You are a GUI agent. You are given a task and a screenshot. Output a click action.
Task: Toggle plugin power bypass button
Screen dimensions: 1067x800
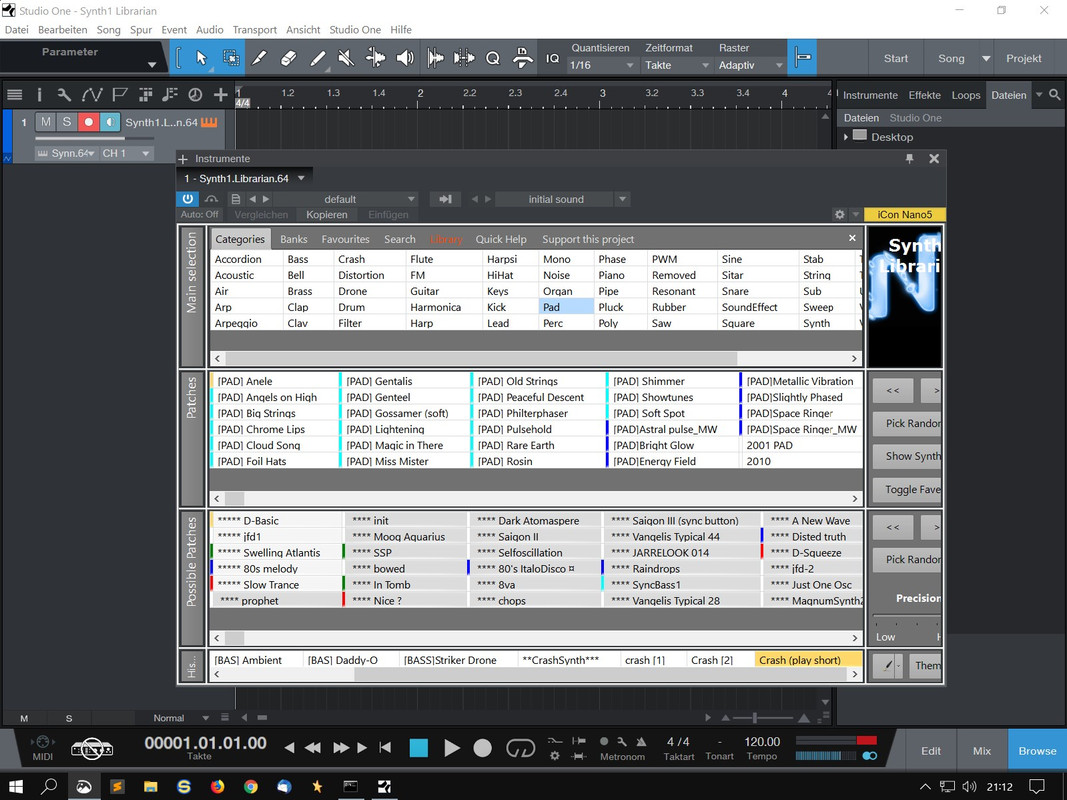click(x=188, y=199)
